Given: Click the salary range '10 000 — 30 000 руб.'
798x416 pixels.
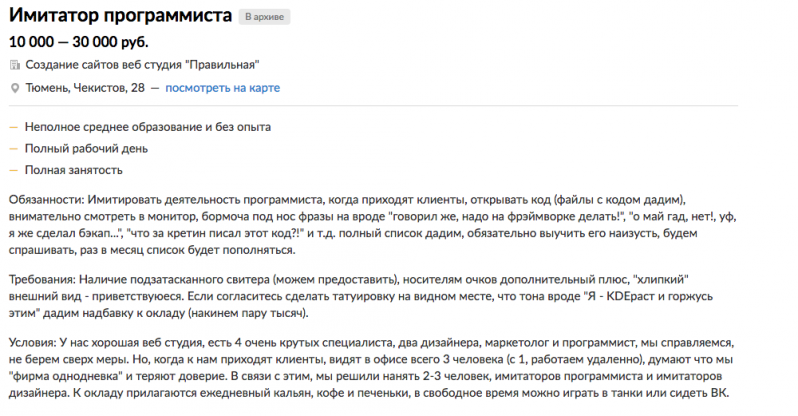Looking at the screenshot, I should [78, 41].
